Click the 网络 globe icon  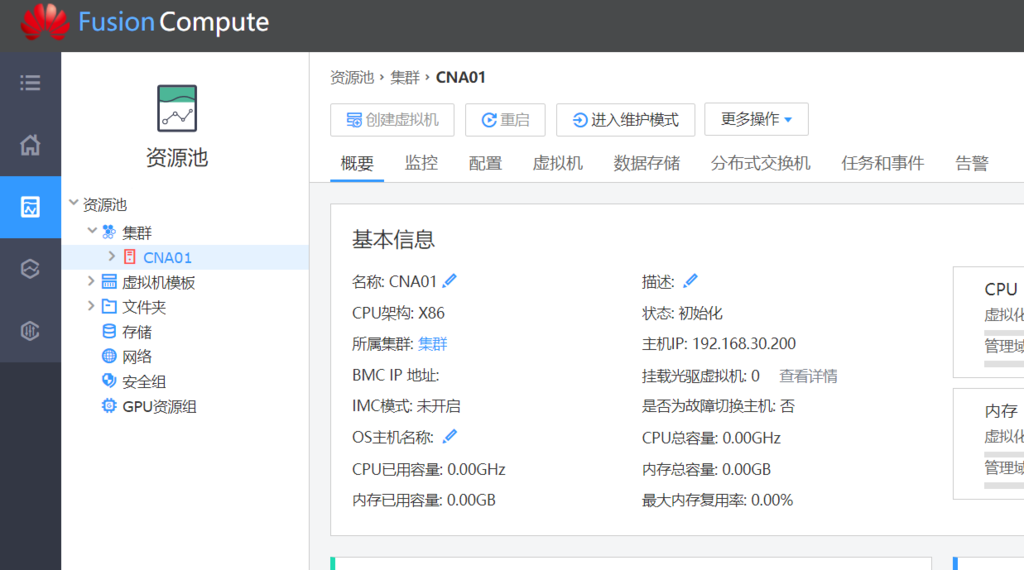109,356
